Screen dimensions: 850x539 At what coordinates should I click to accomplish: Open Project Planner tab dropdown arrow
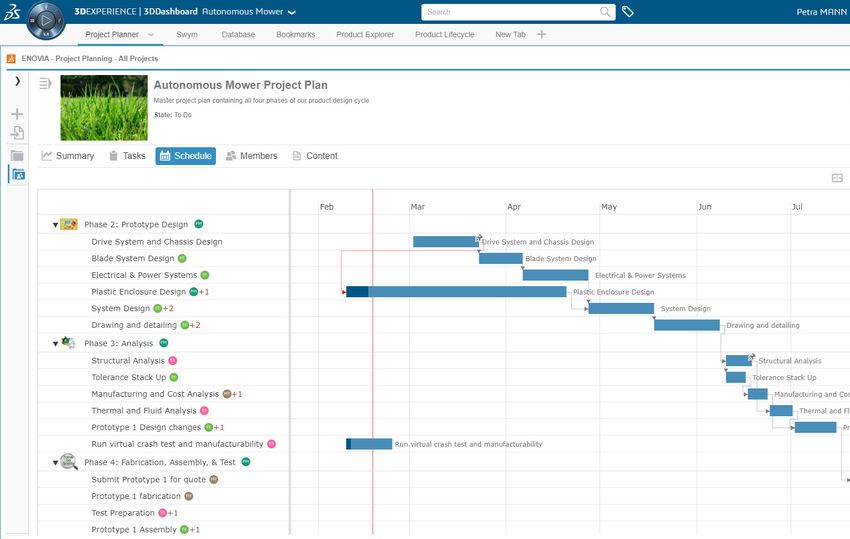coord(151,34)
